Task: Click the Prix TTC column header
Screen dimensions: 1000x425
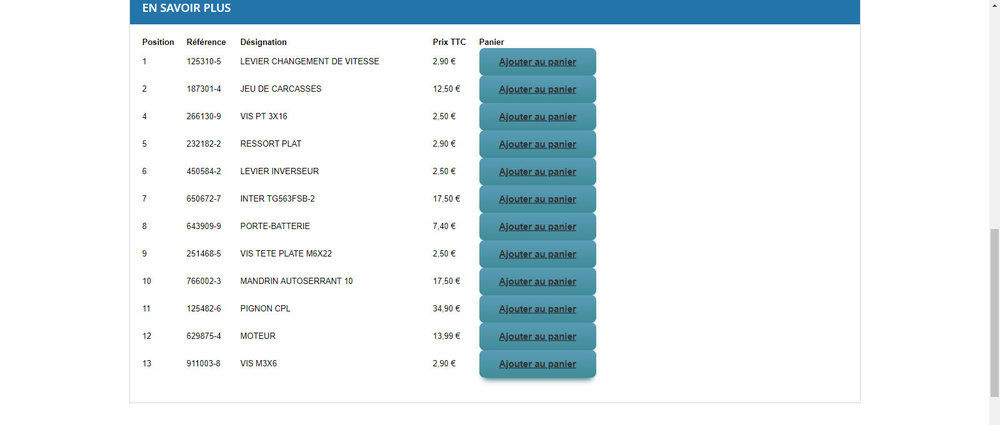Action: click(449, 42)
